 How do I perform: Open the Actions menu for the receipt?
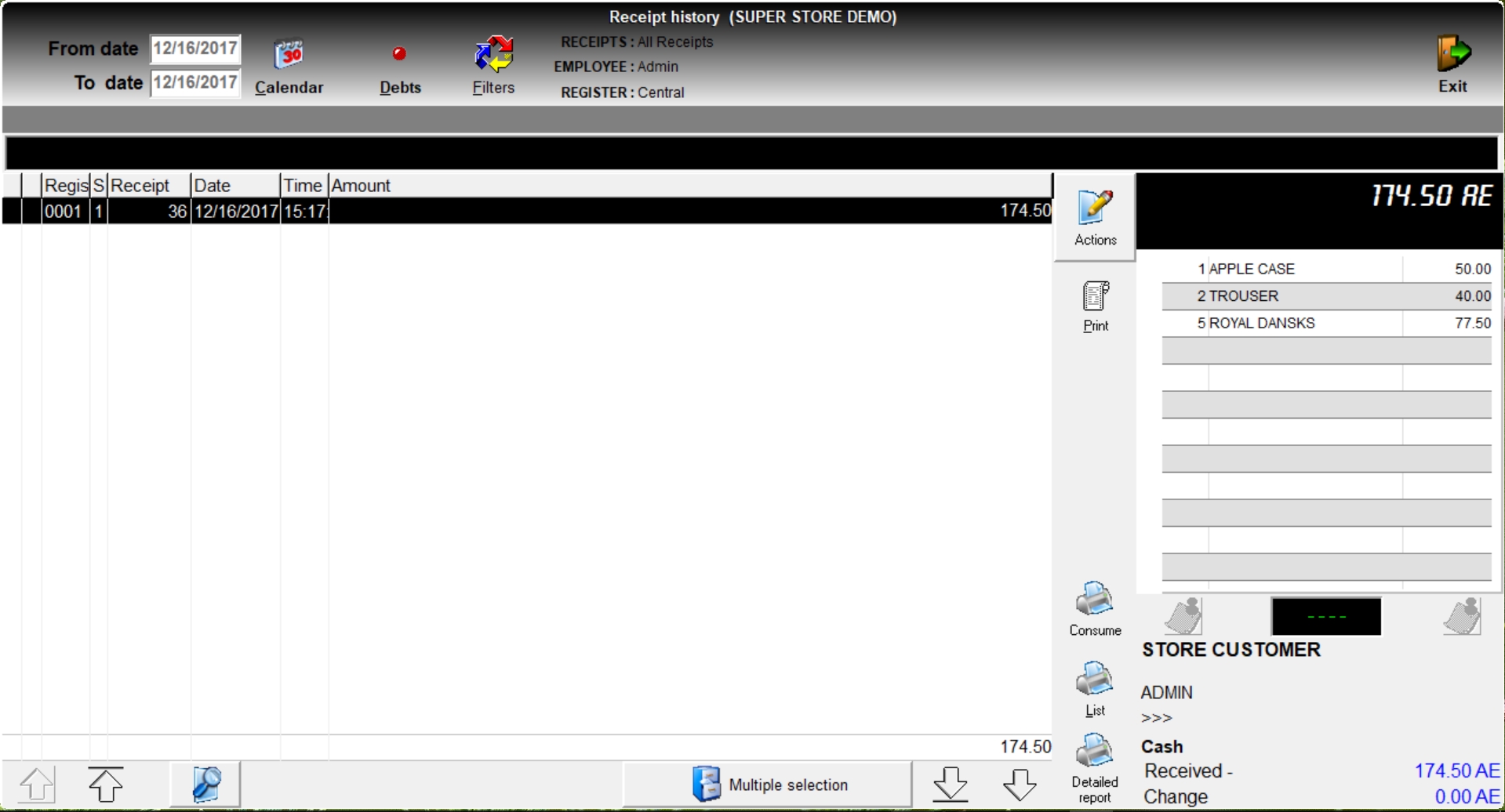pos(1095,217)
